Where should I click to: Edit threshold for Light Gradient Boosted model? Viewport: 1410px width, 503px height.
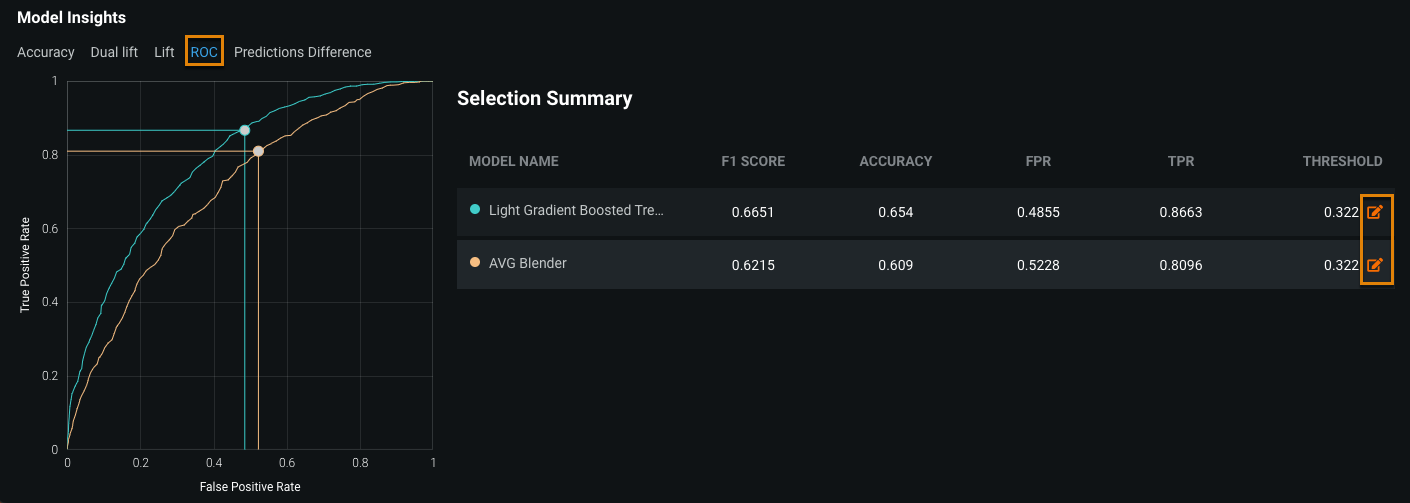[x=1374, y=212]
